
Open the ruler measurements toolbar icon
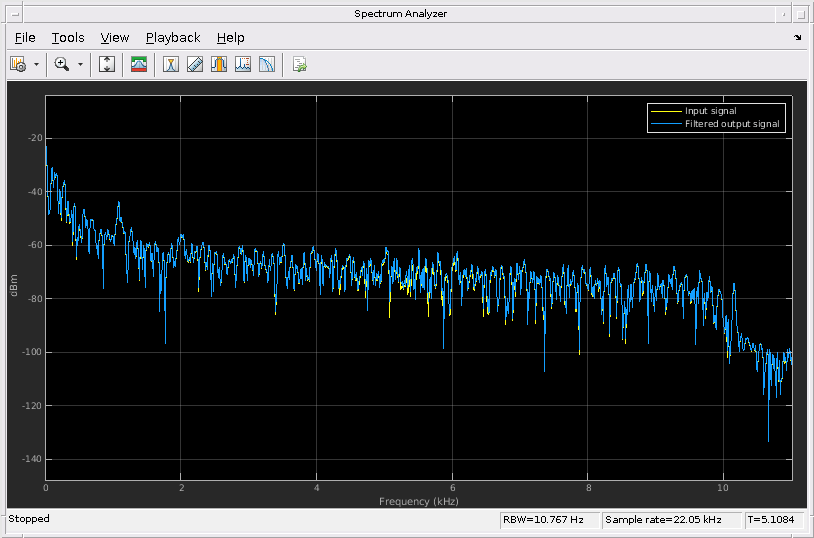pos(195,64)
